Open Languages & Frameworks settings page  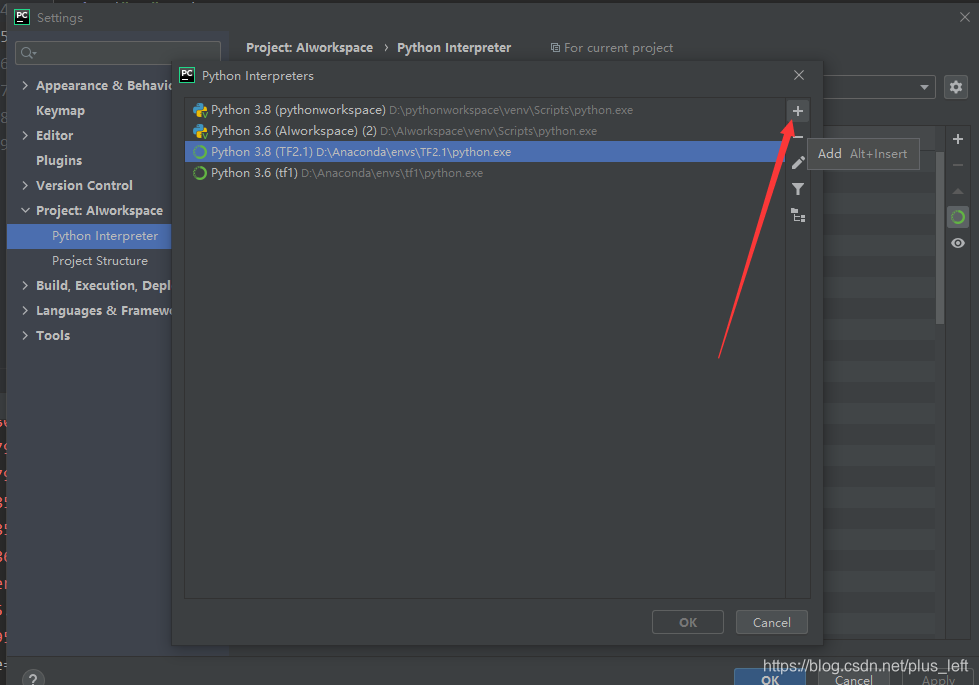tap(103, 310)
